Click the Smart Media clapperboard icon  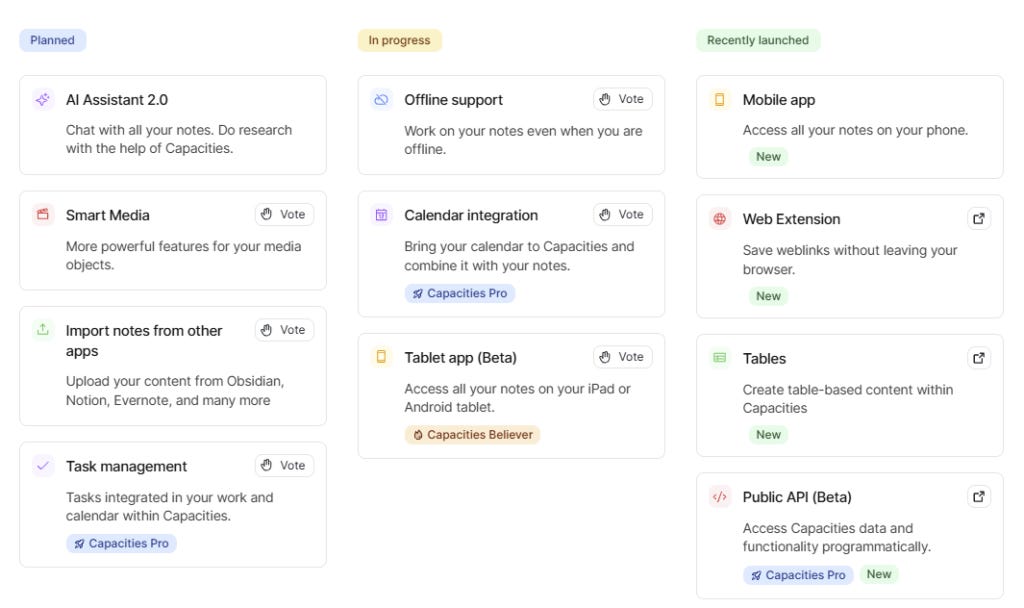[43, 215]
